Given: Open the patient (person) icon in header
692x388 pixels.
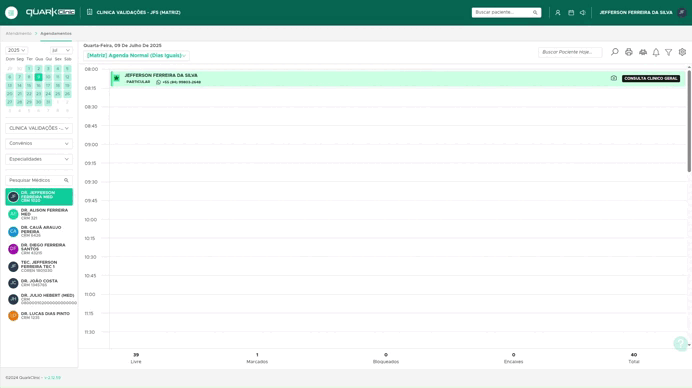Looking at the screenshot, I should 558,12.
